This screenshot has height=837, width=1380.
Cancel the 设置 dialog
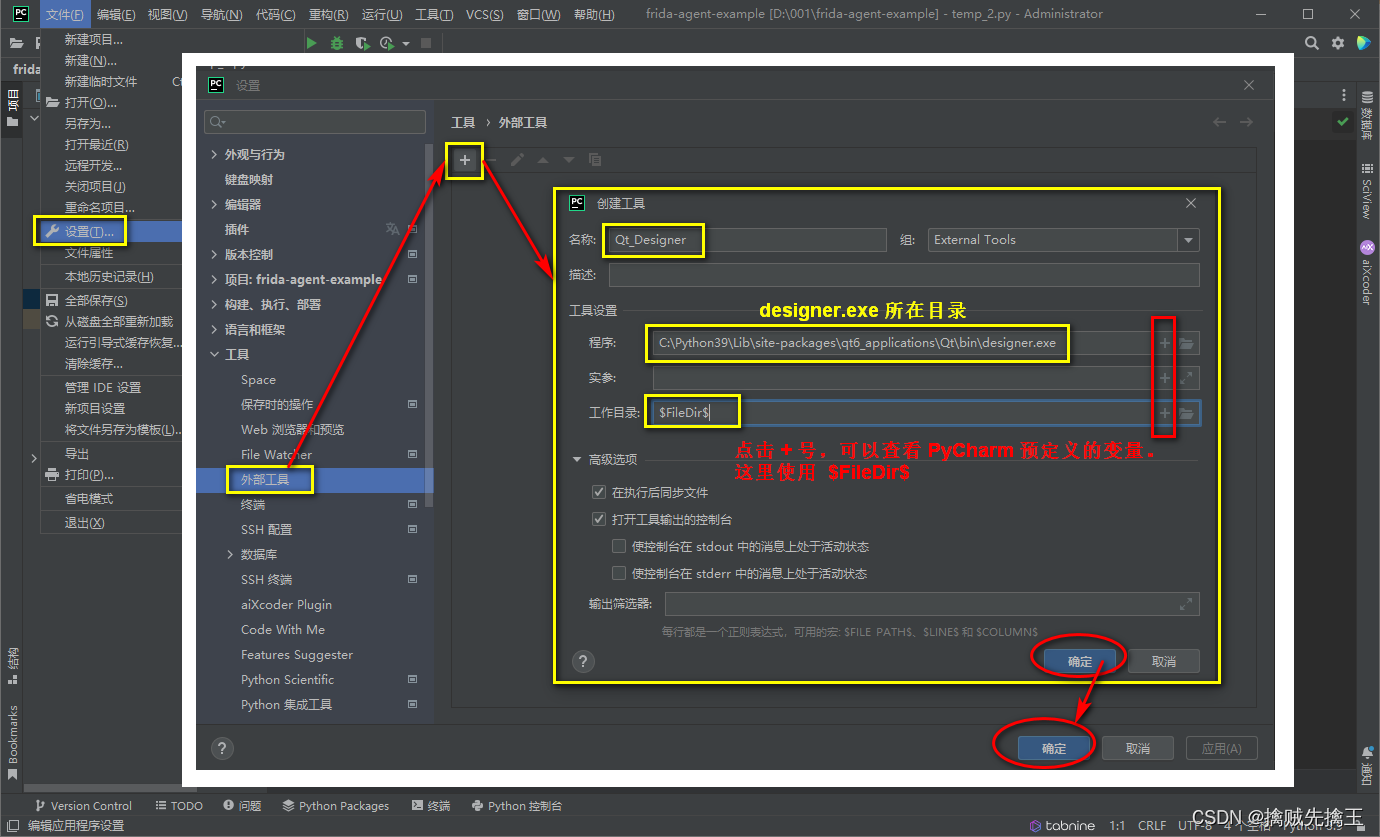[1137, 748]
